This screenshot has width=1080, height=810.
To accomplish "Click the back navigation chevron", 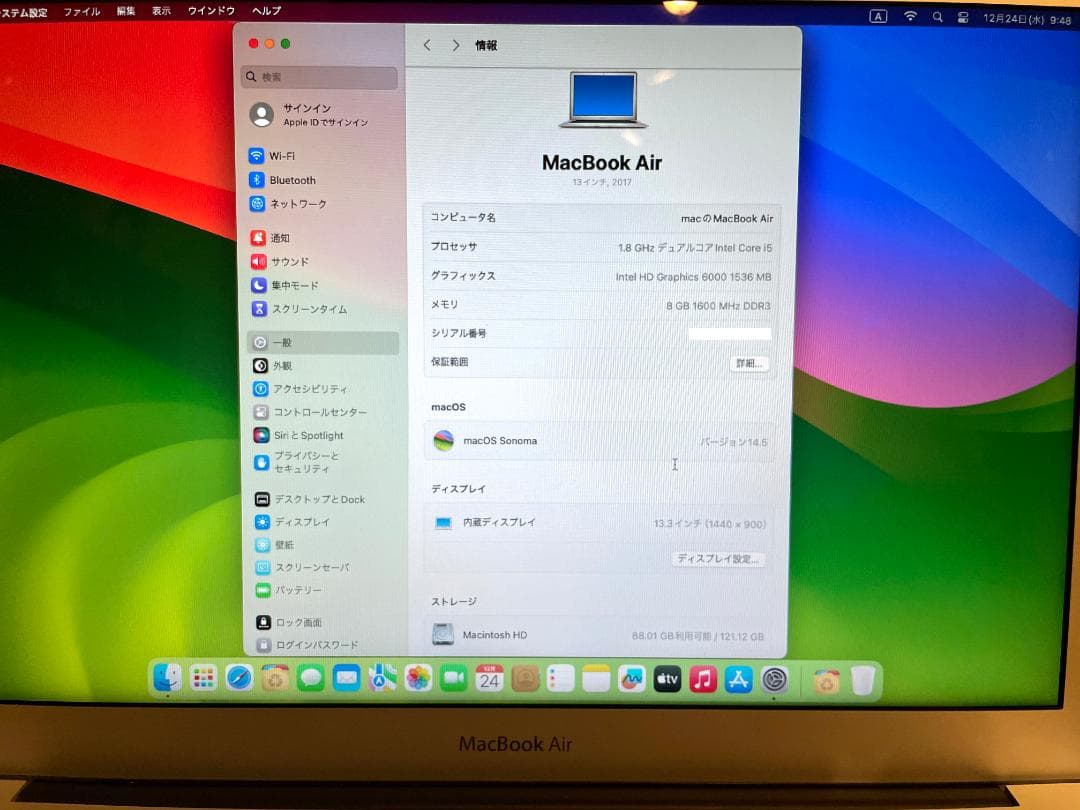I will coord(427,45).
